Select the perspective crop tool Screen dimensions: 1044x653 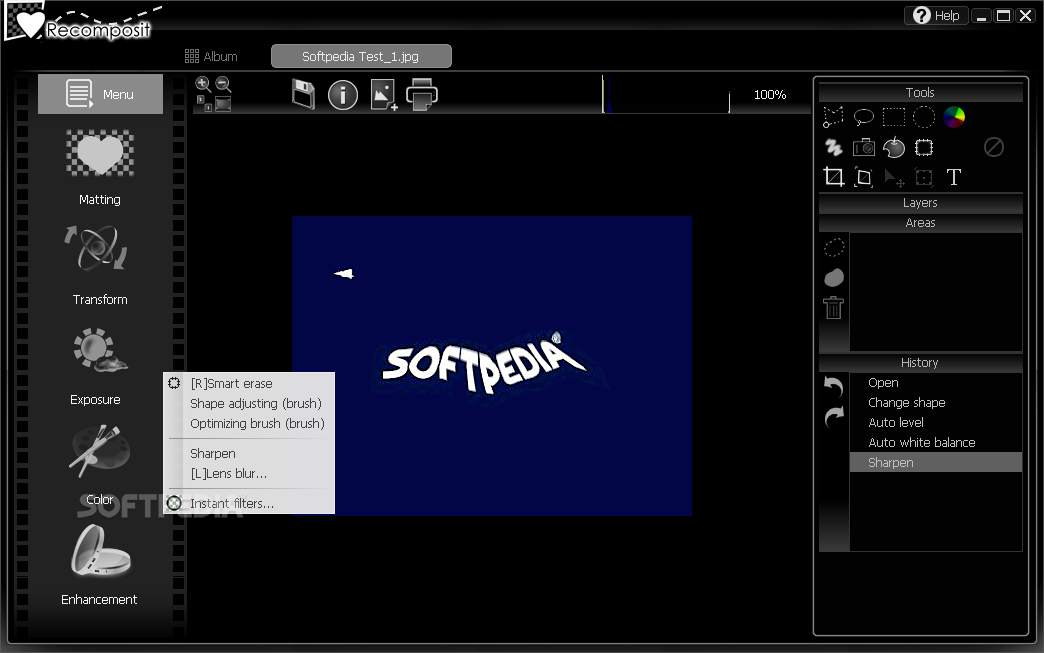point(864,177)
